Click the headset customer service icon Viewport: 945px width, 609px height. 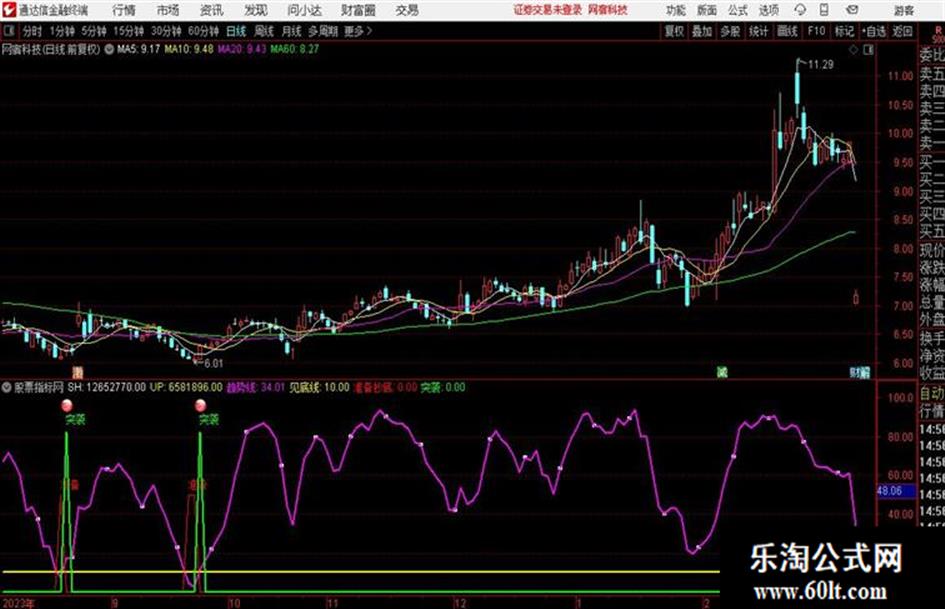pos(800,10)
